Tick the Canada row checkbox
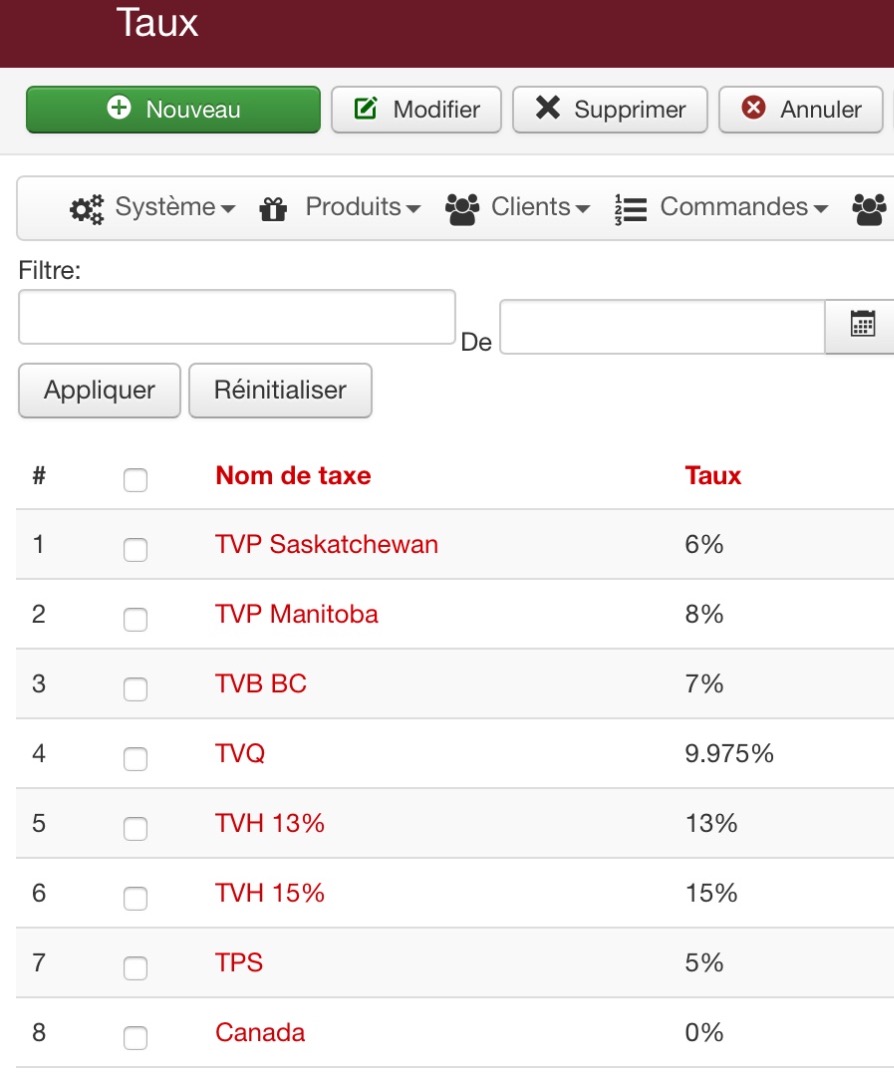Screen dimensions: 894x1080 (135, 1038)
